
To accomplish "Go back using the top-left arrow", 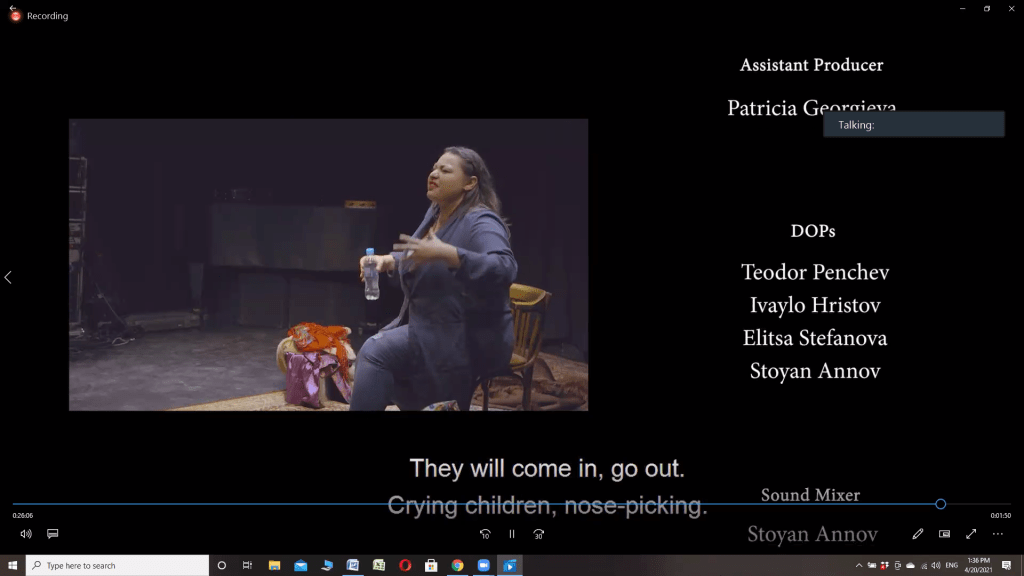I will (12, 8).
